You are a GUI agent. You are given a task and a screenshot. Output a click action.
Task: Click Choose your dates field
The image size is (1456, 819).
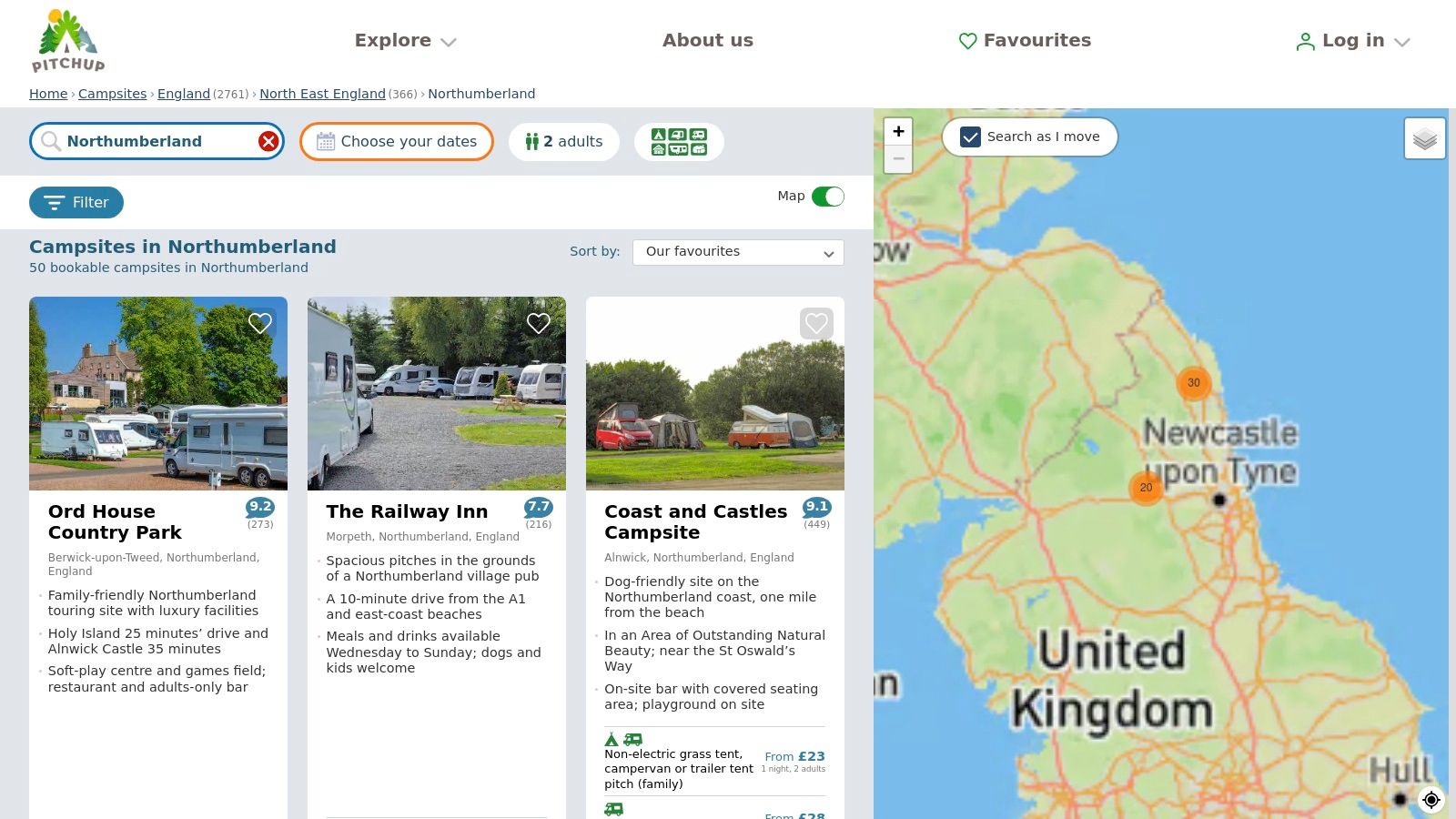397,142
